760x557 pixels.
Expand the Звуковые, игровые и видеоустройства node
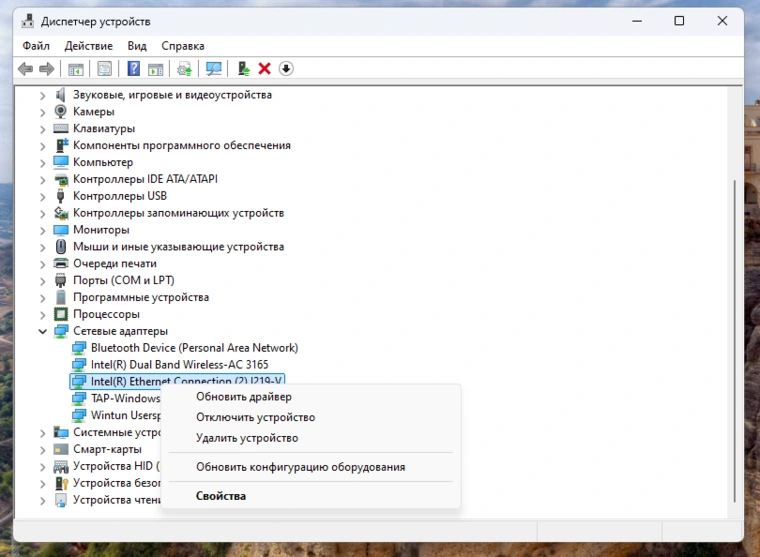[x=43, y=95]
